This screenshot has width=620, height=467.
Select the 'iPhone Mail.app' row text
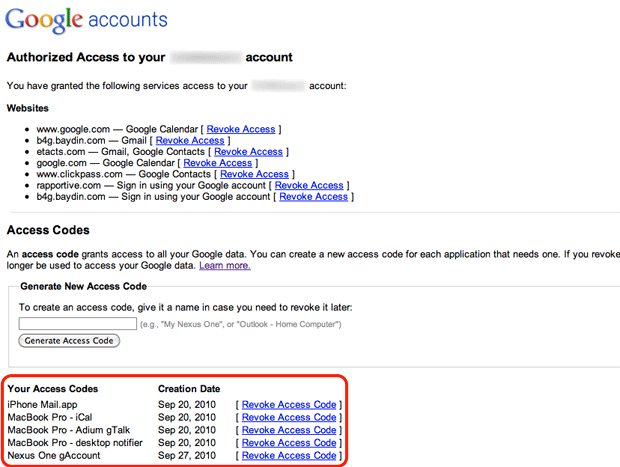42,405
